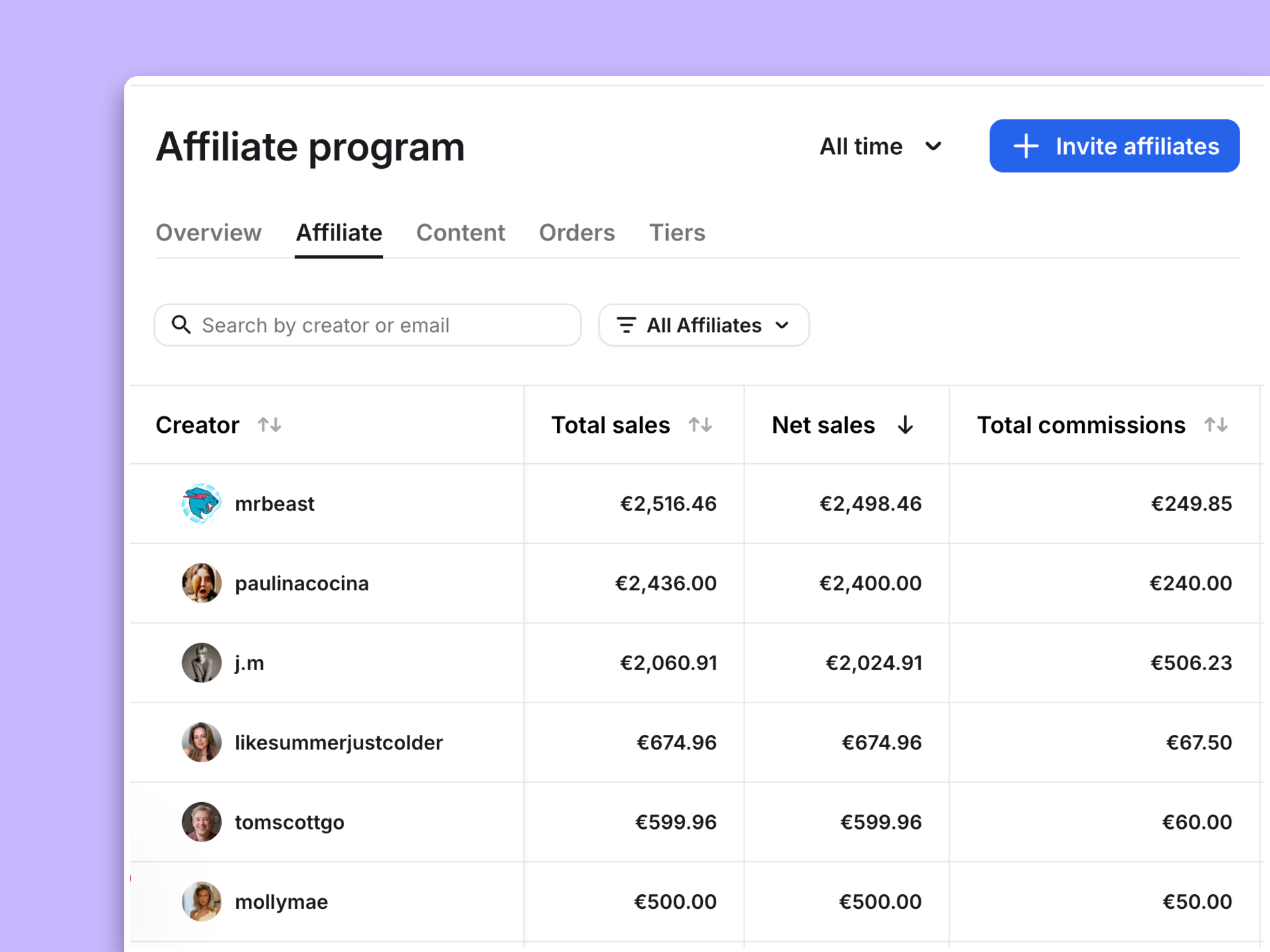Go to the Content tab
This screenshot has width=1270, height=952.
point(460,232)
